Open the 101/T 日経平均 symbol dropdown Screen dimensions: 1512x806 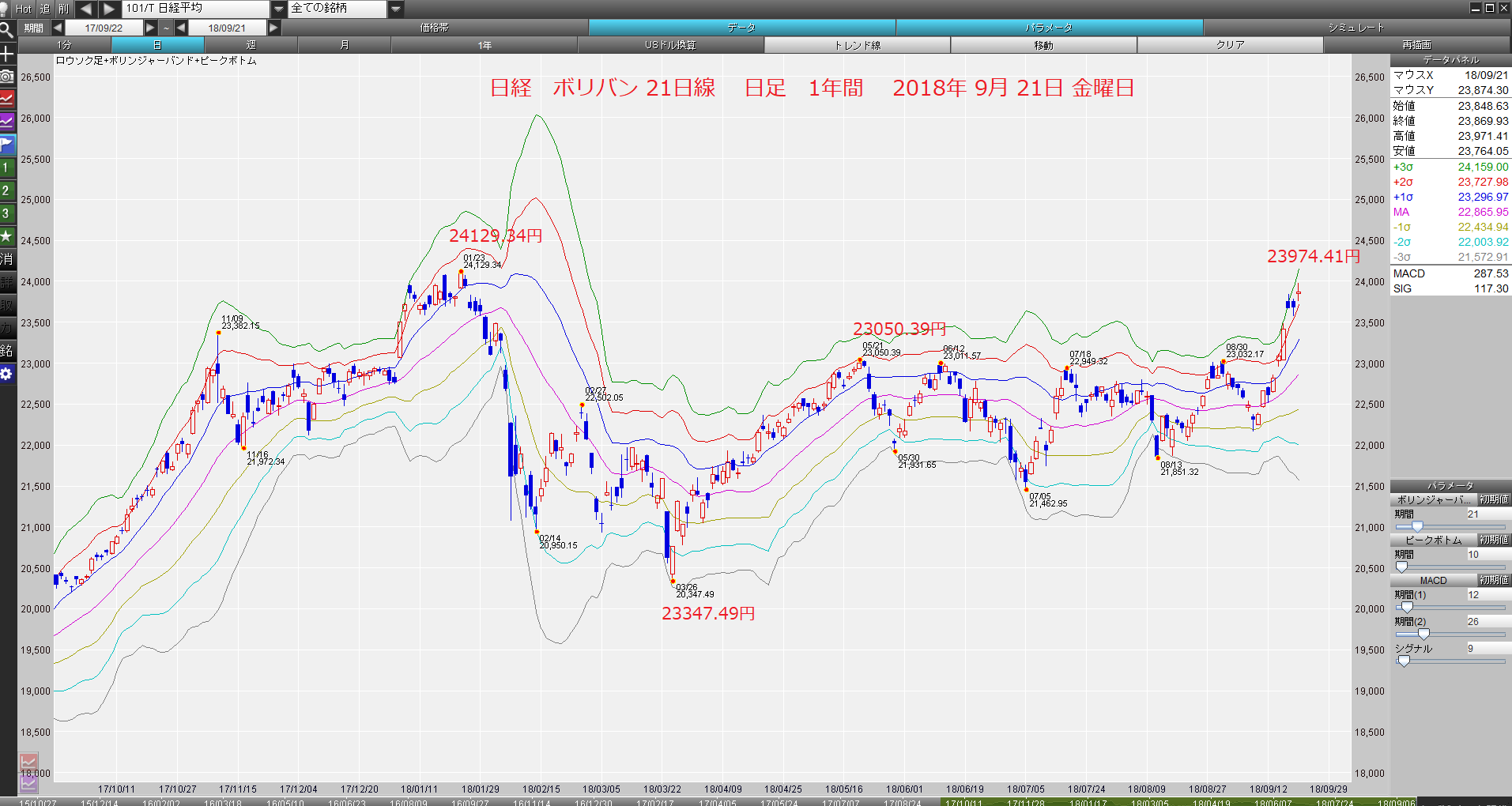[278, 9]
